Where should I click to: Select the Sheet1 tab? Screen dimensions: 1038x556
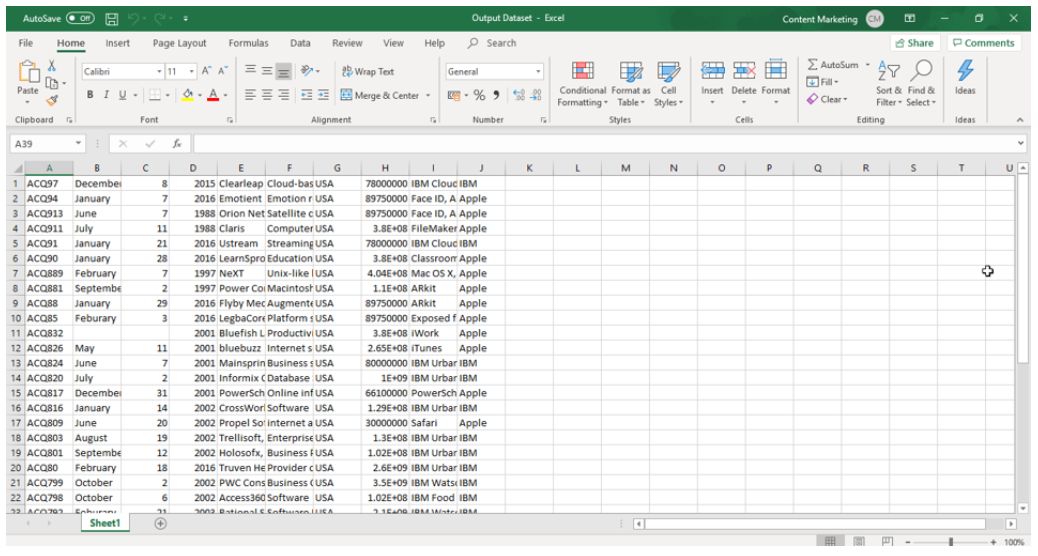[105, 524]
